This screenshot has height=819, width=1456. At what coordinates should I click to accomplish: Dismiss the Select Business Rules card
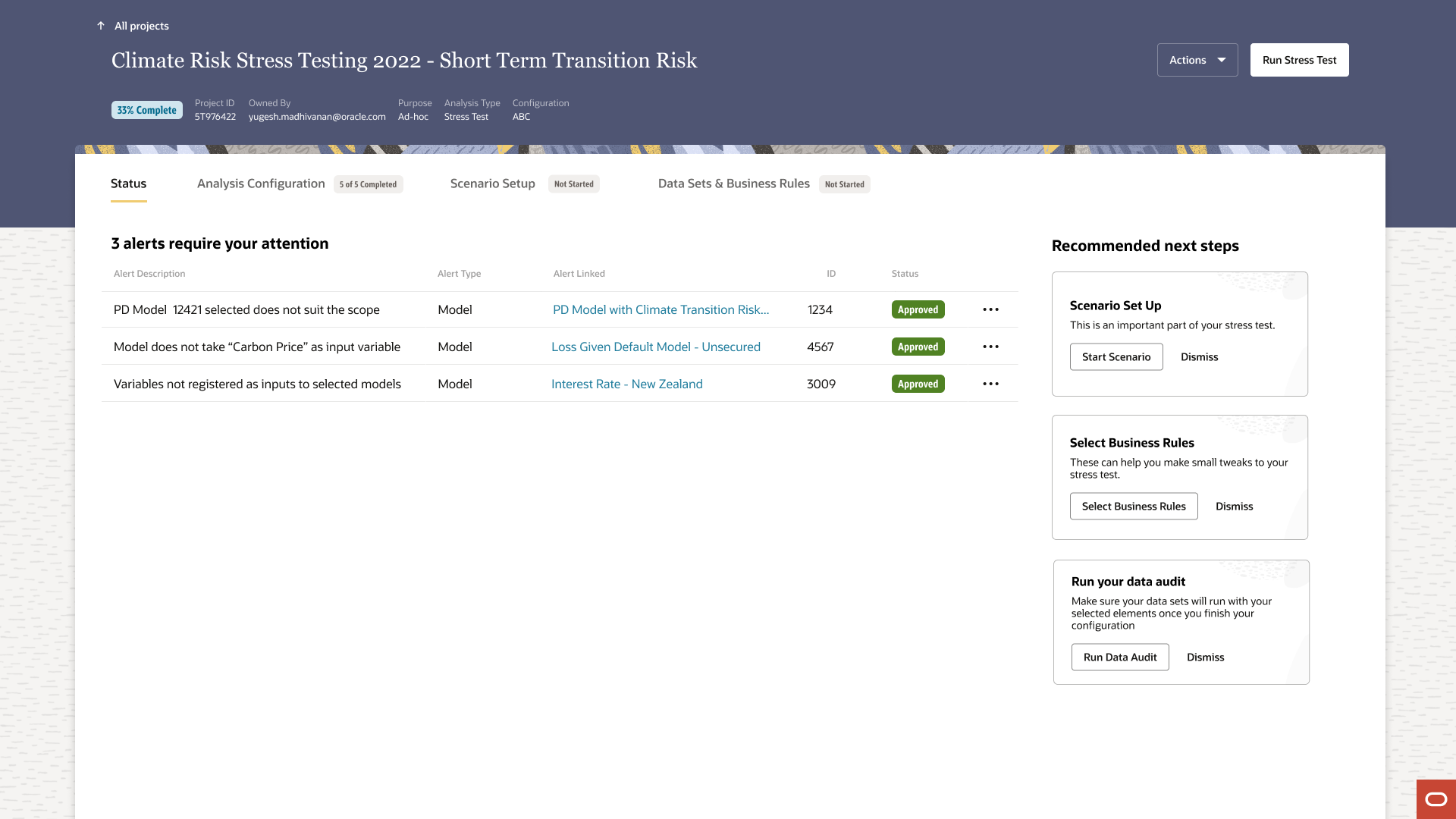(x=1234, y=507)
